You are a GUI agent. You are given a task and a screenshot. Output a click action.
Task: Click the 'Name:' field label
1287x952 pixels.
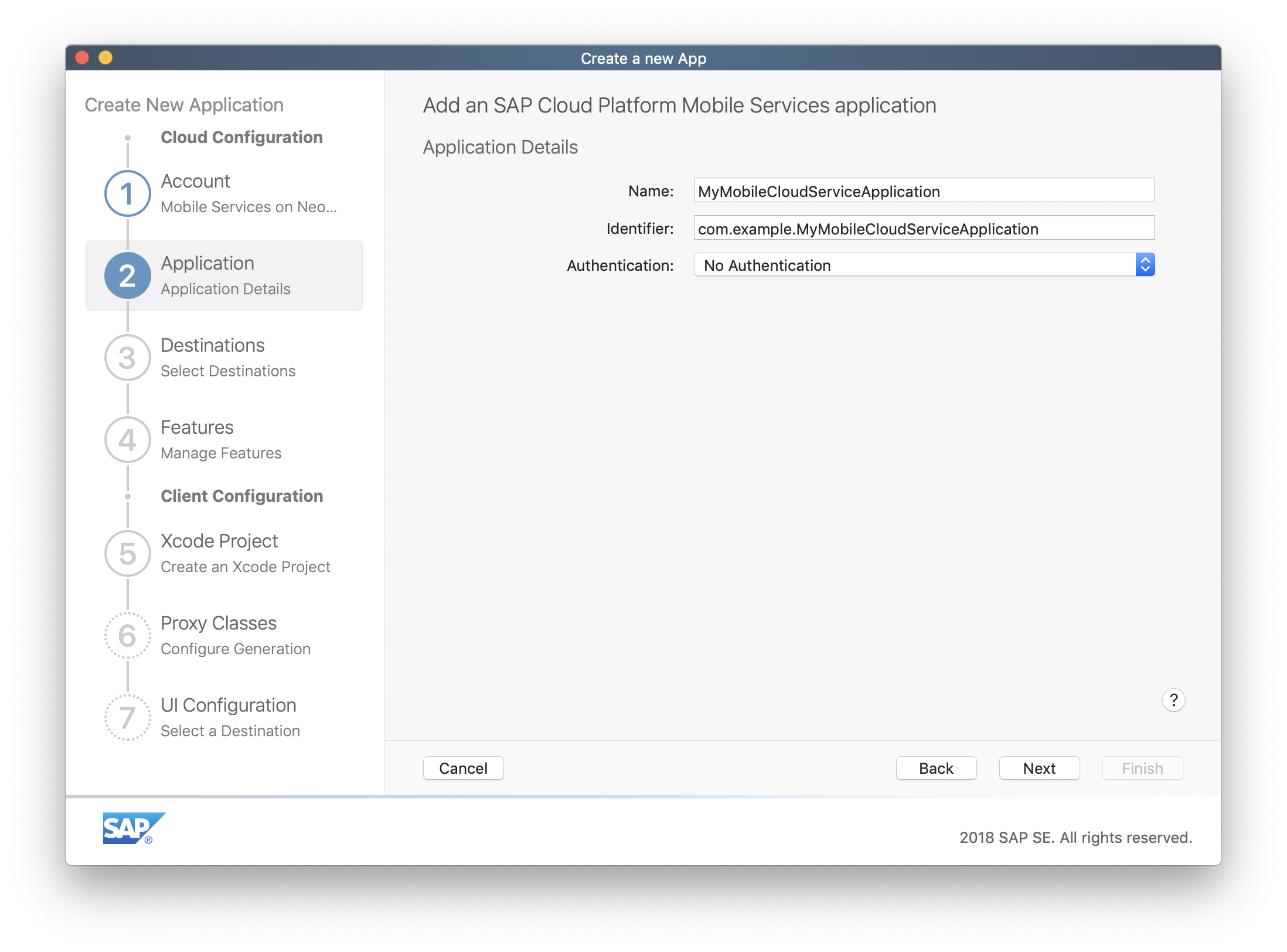(651, 191)
